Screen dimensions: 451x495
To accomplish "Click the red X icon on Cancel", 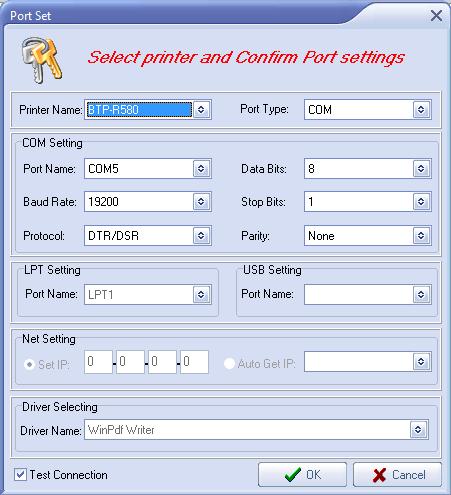I will [x=379, y=475].
